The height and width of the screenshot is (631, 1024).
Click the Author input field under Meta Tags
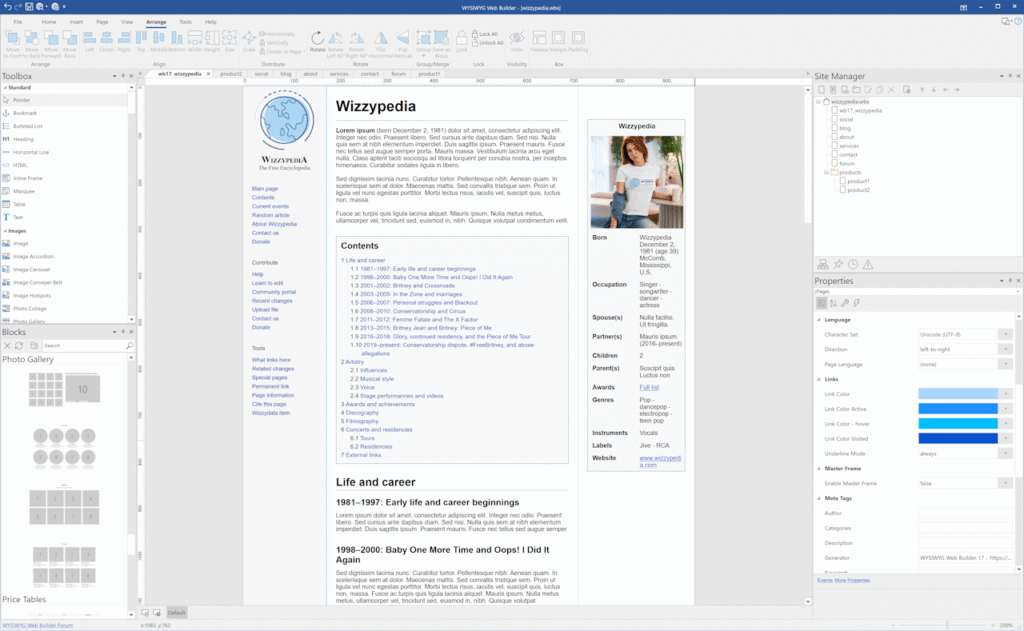click(965, 514)
